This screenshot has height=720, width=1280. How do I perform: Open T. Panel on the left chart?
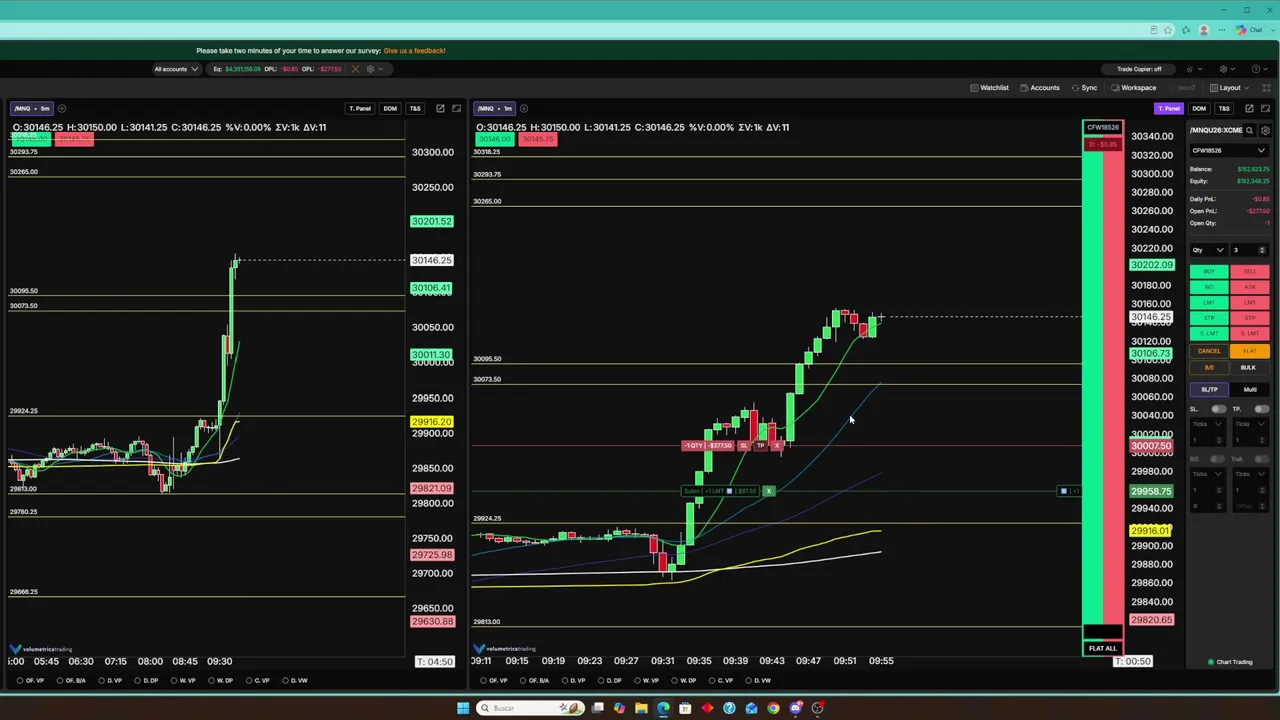tap(360, 108)
